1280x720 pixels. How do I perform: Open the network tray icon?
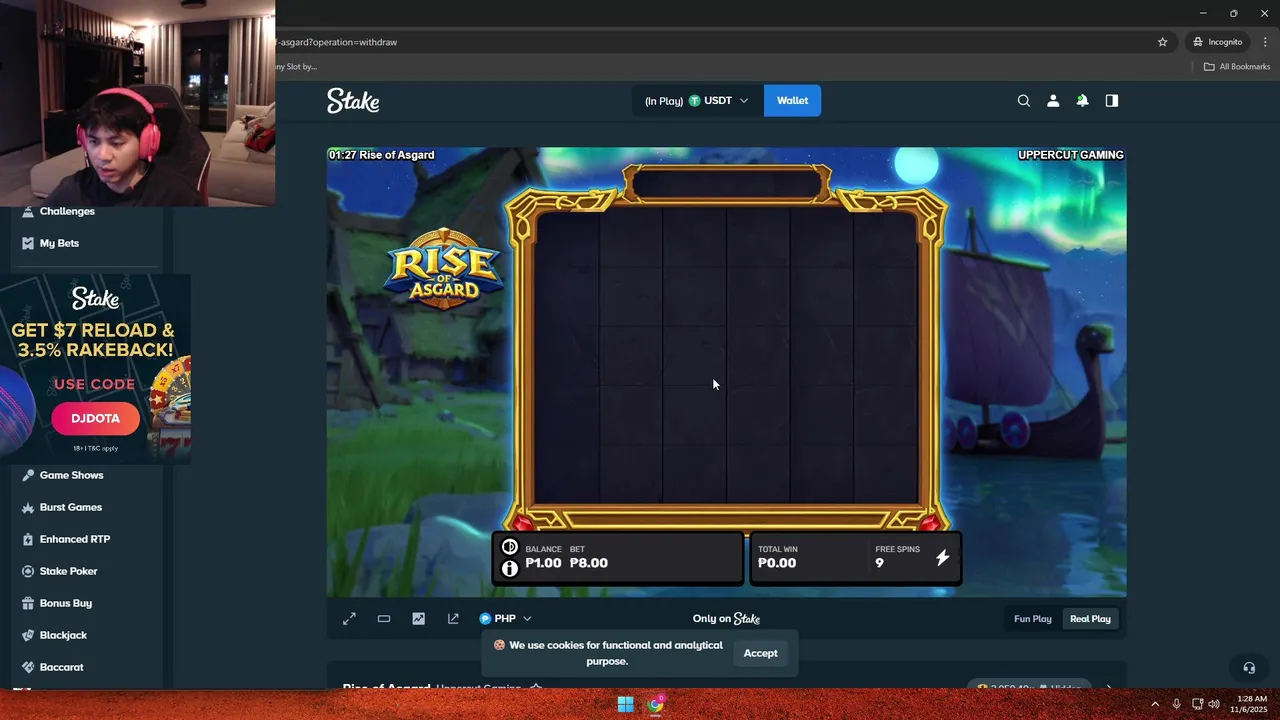pyautogui.click(x=1197, y=705)
